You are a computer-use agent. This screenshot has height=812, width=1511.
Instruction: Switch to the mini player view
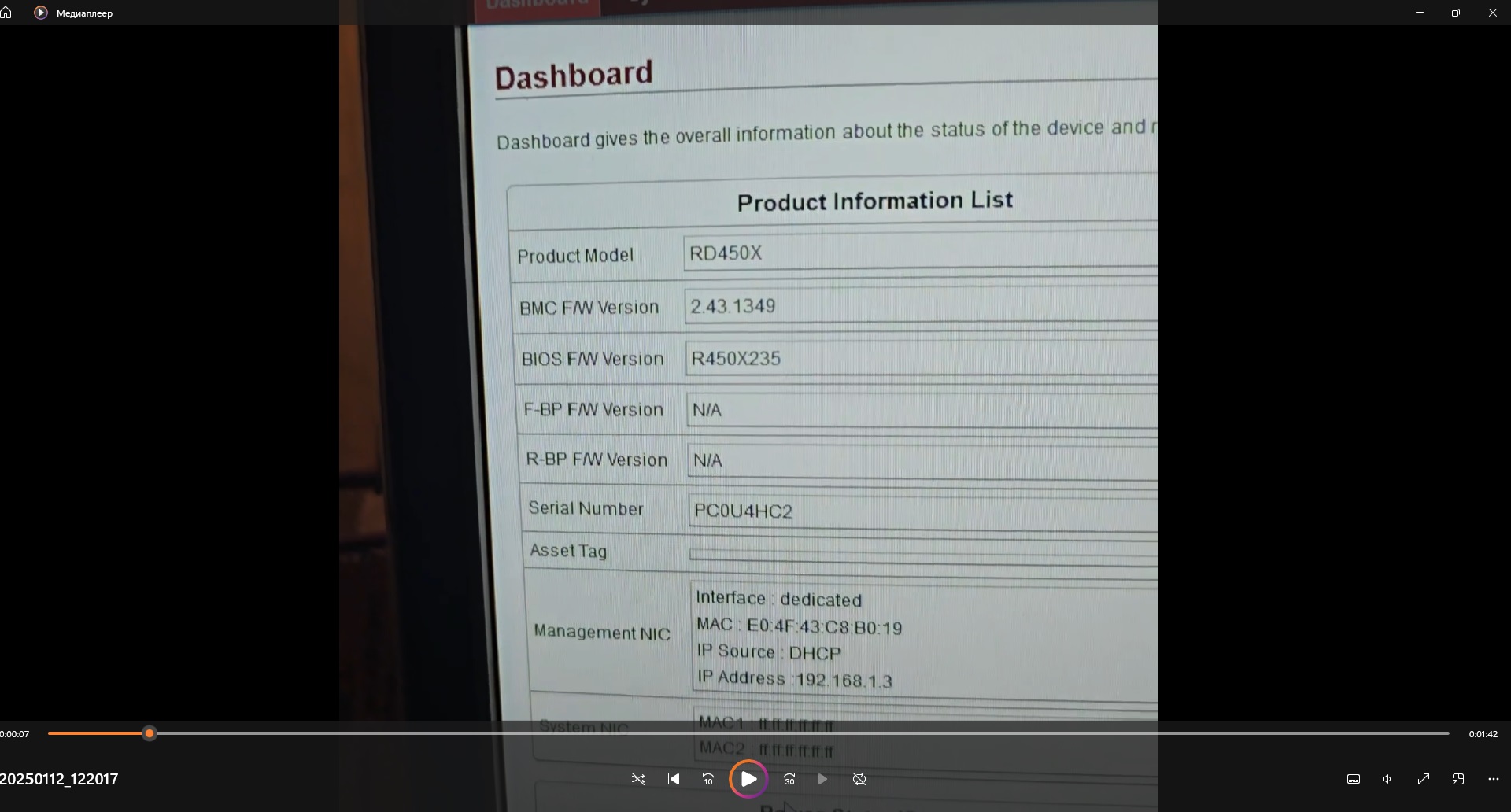pos(1458,779)
